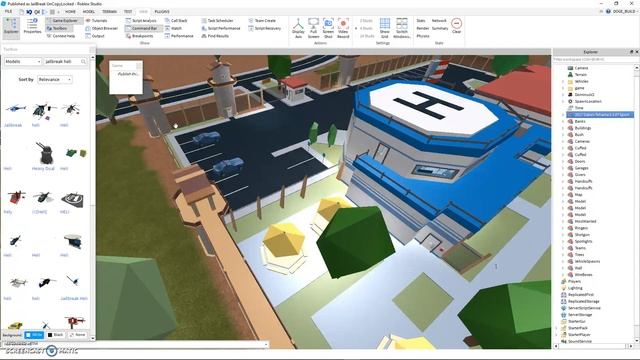Switch to the TERRAIN ribbon tab
640x360 pixels.
(109, 11)
